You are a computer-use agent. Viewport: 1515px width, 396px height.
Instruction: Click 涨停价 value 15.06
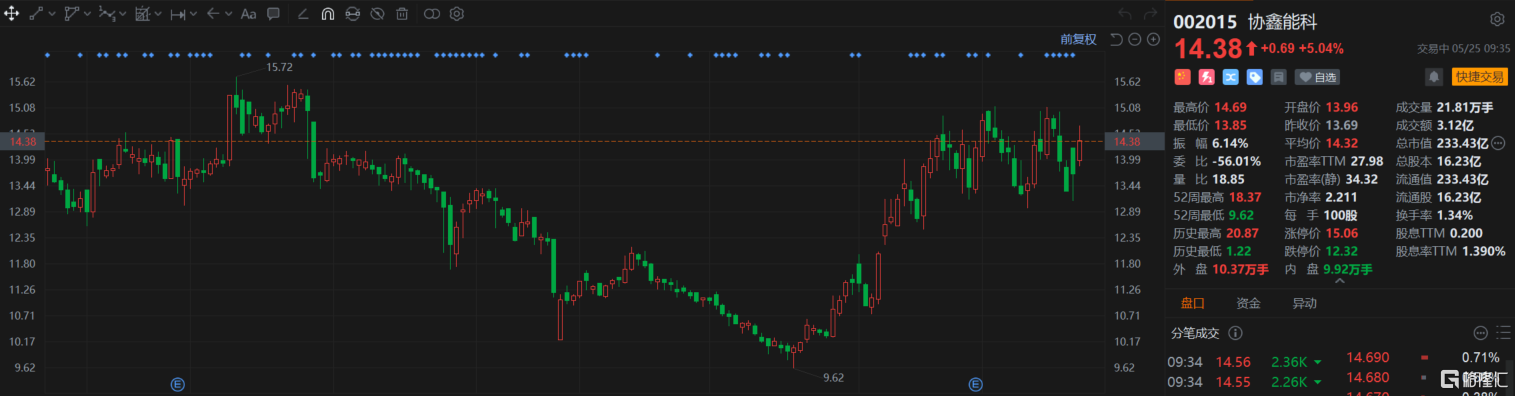tap(1342, 233)
